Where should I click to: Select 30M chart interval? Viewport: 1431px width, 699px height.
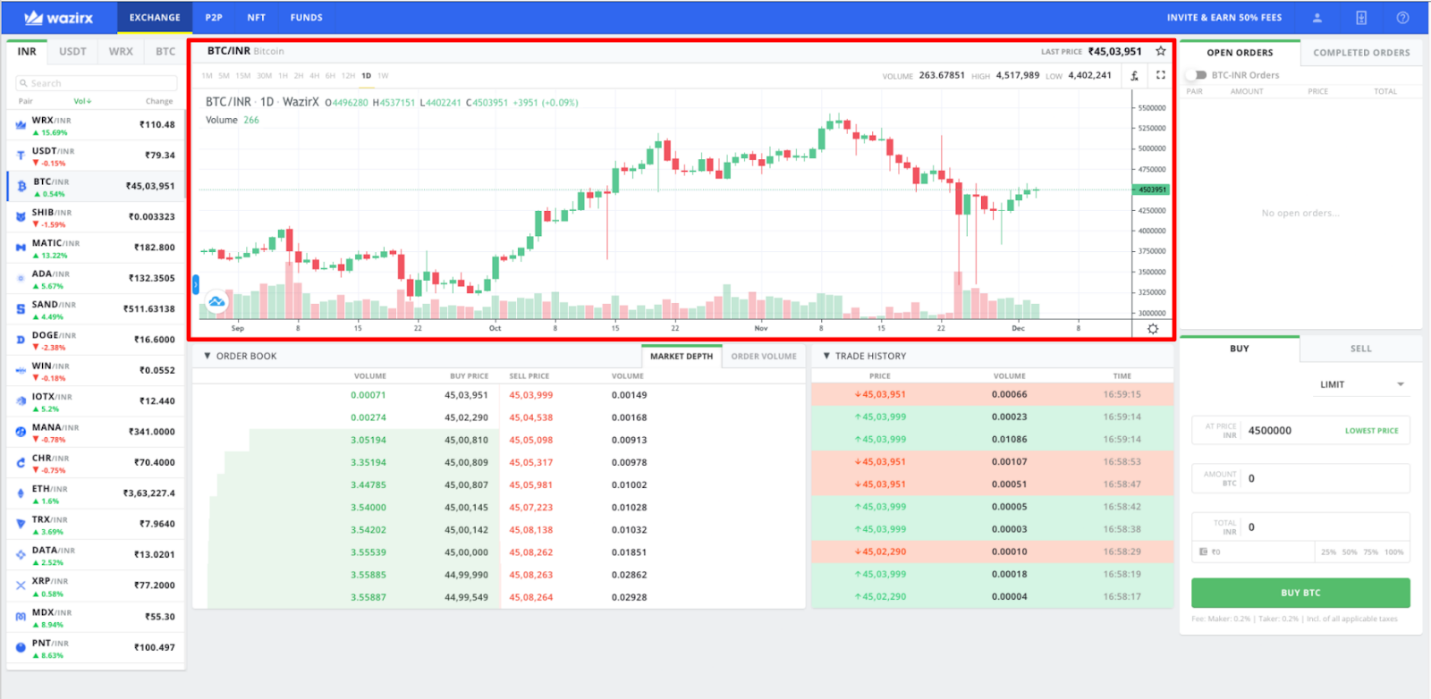coord(264,75)
